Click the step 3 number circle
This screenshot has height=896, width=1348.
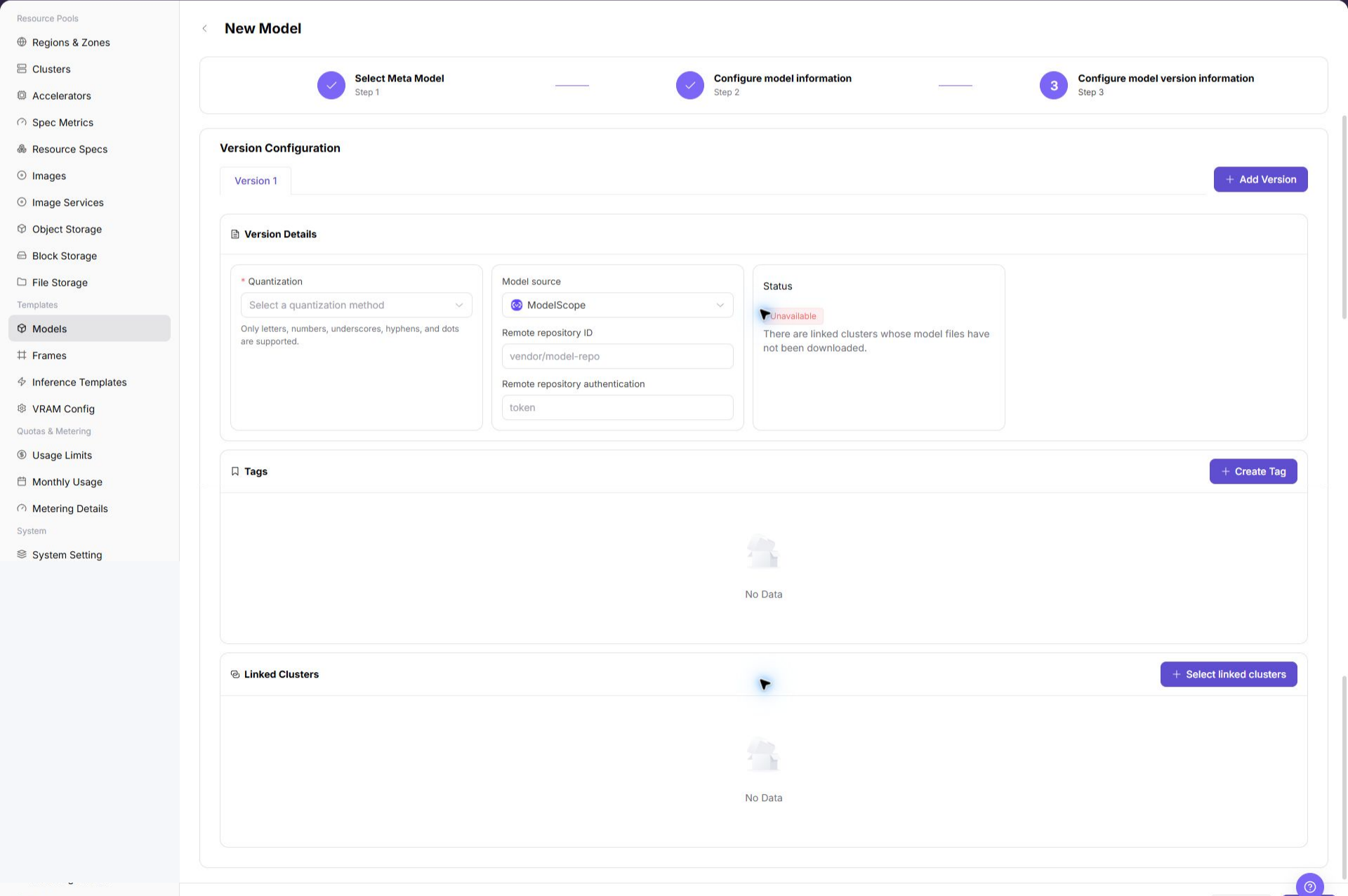tap(1054, 85)
